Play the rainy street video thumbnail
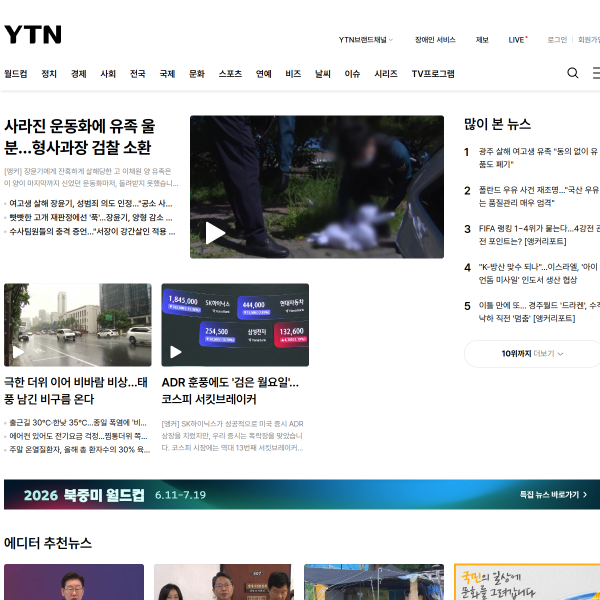This screenshot has height=600, width=600. (78, 325)
